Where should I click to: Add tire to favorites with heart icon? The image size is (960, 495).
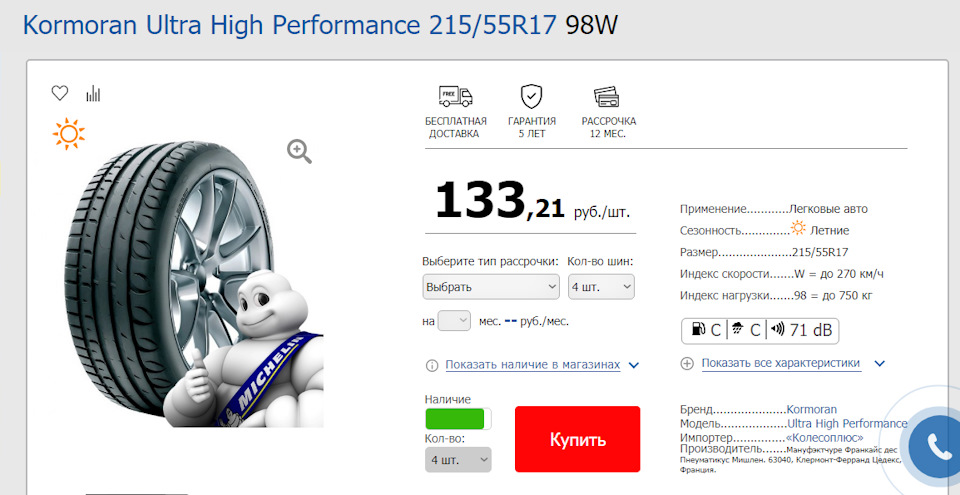tap(59, 93)
